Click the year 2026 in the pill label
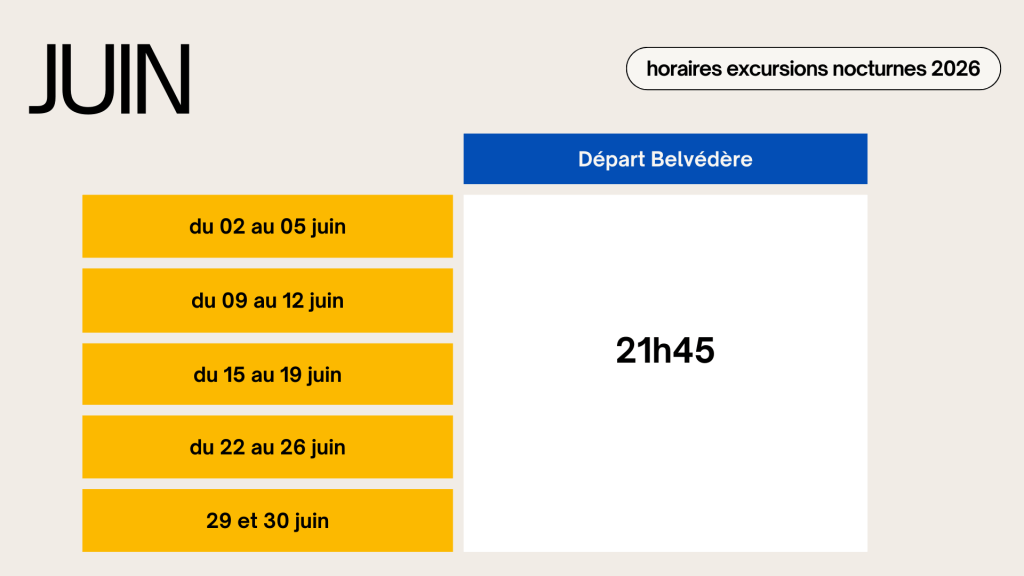 pyautogui.click(x=955, y=69)
